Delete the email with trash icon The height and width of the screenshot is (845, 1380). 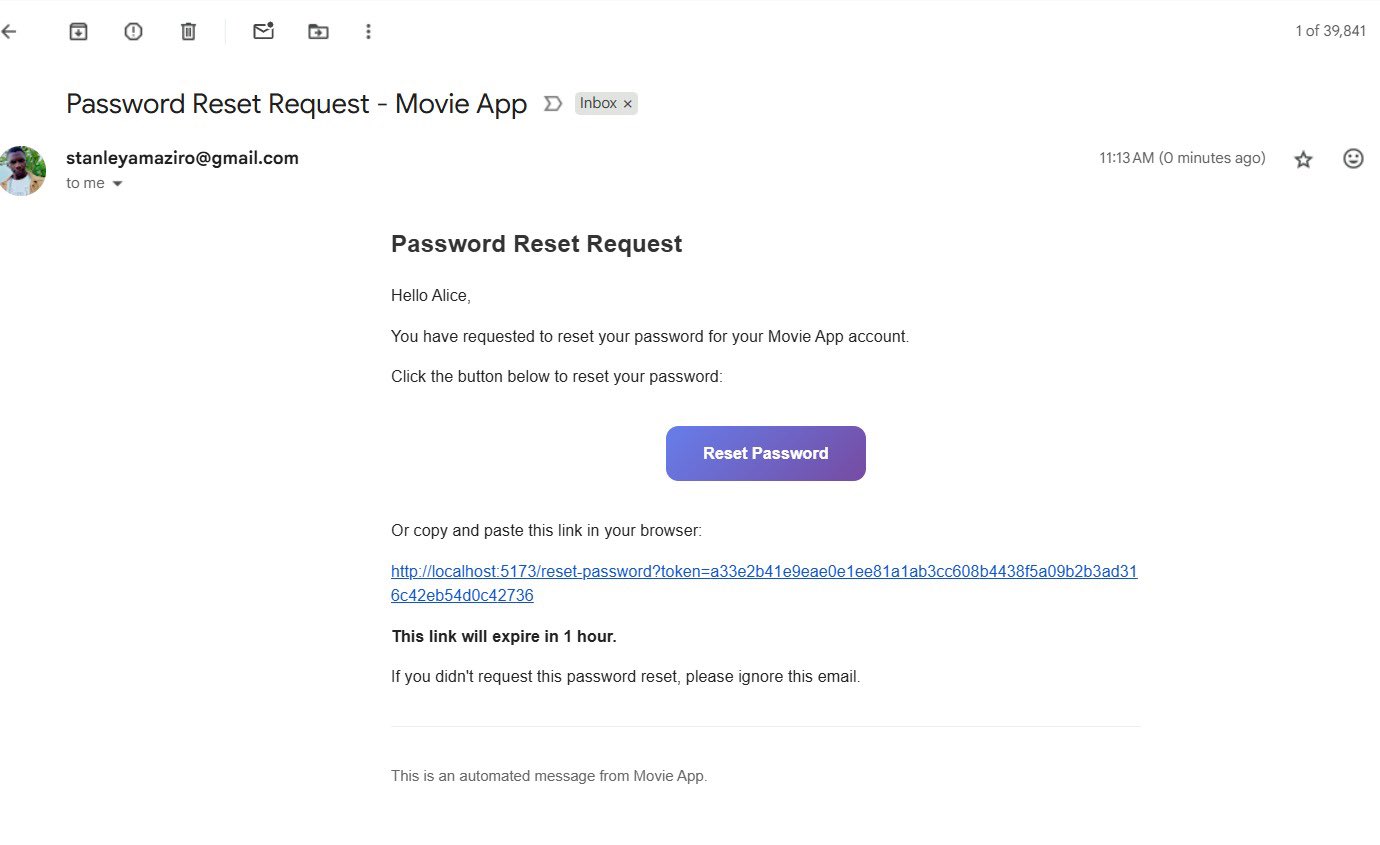(188, 32)
